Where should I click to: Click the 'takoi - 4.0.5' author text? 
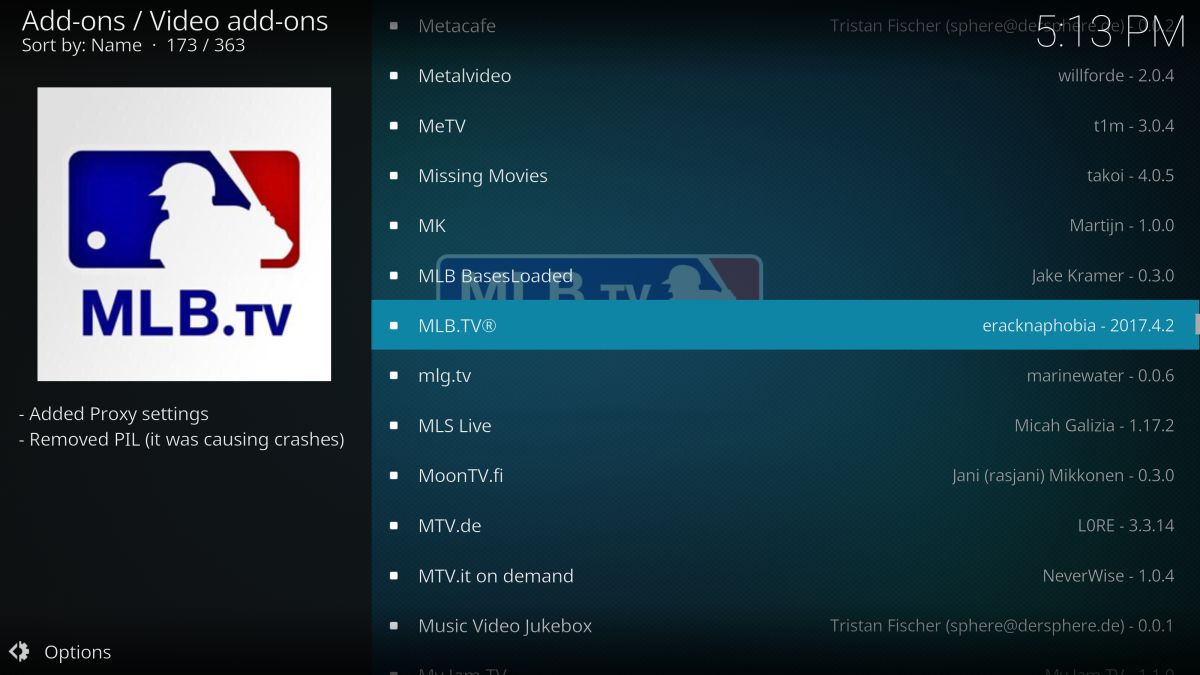(x=1131, y=175)
